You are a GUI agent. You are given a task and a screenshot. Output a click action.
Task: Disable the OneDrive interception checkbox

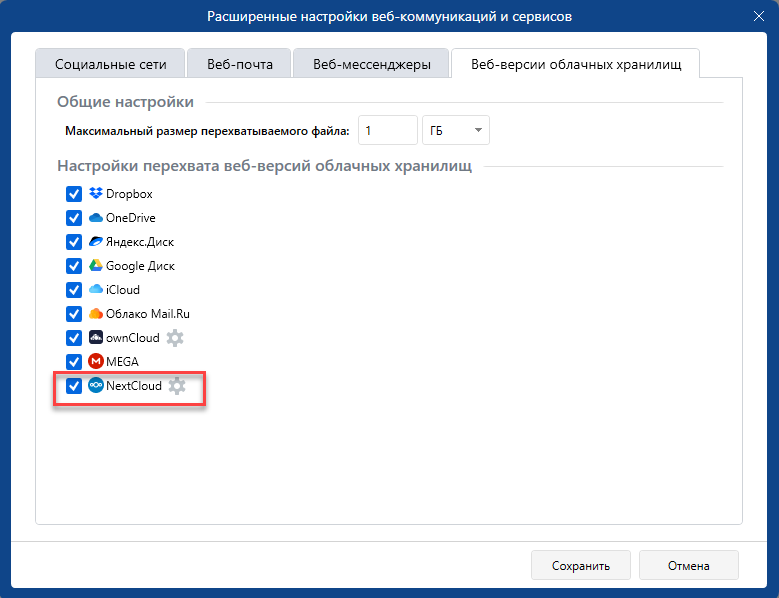(73, 218)
